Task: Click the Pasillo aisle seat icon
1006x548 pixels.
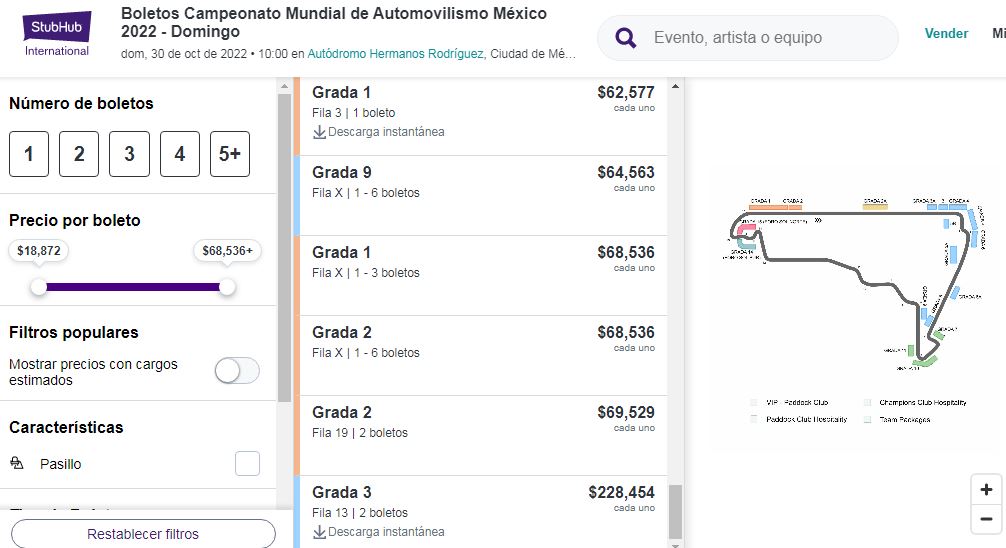Action: [x=17, y=463]
